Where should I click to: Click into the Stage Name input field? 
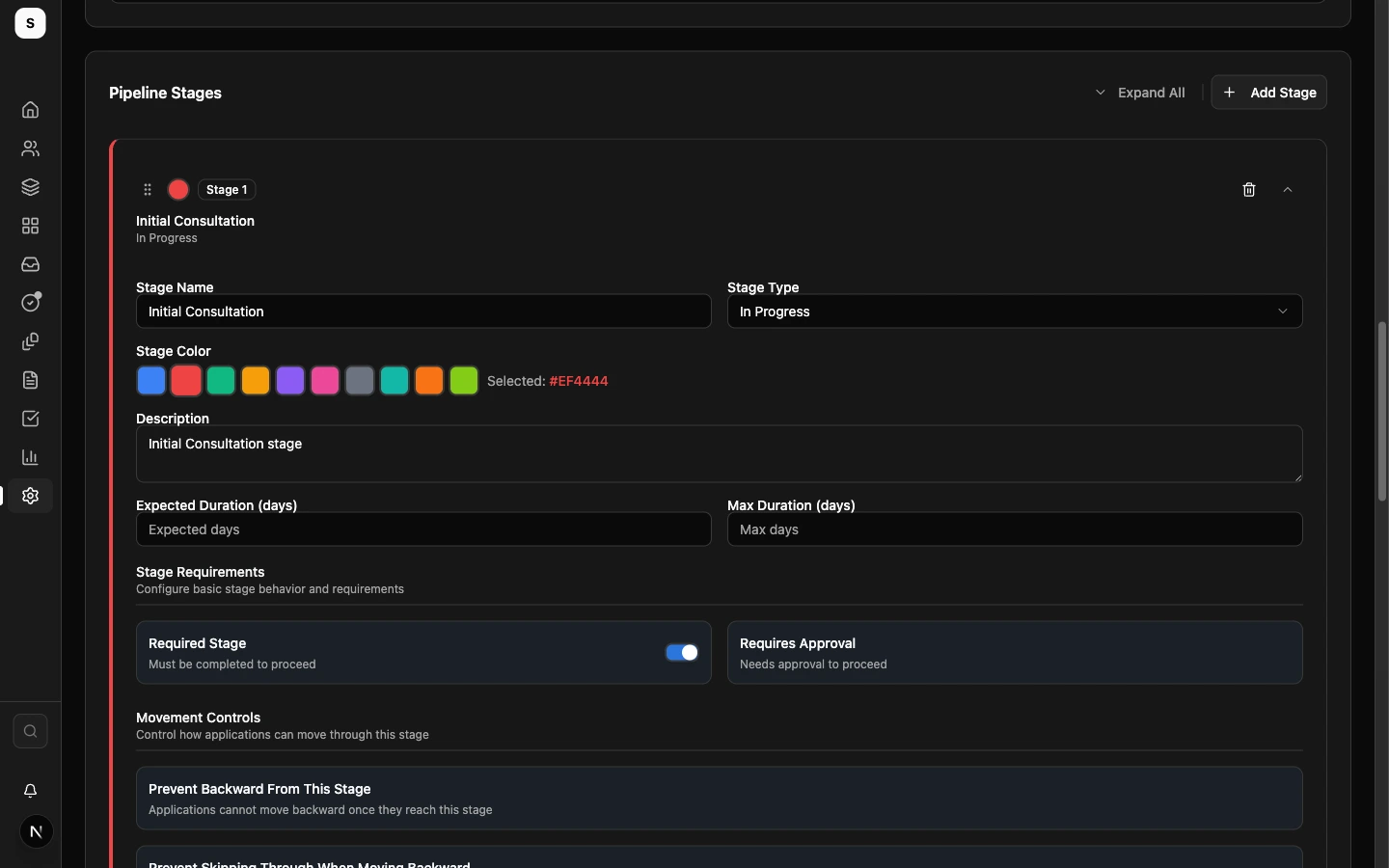coord(423,312)
